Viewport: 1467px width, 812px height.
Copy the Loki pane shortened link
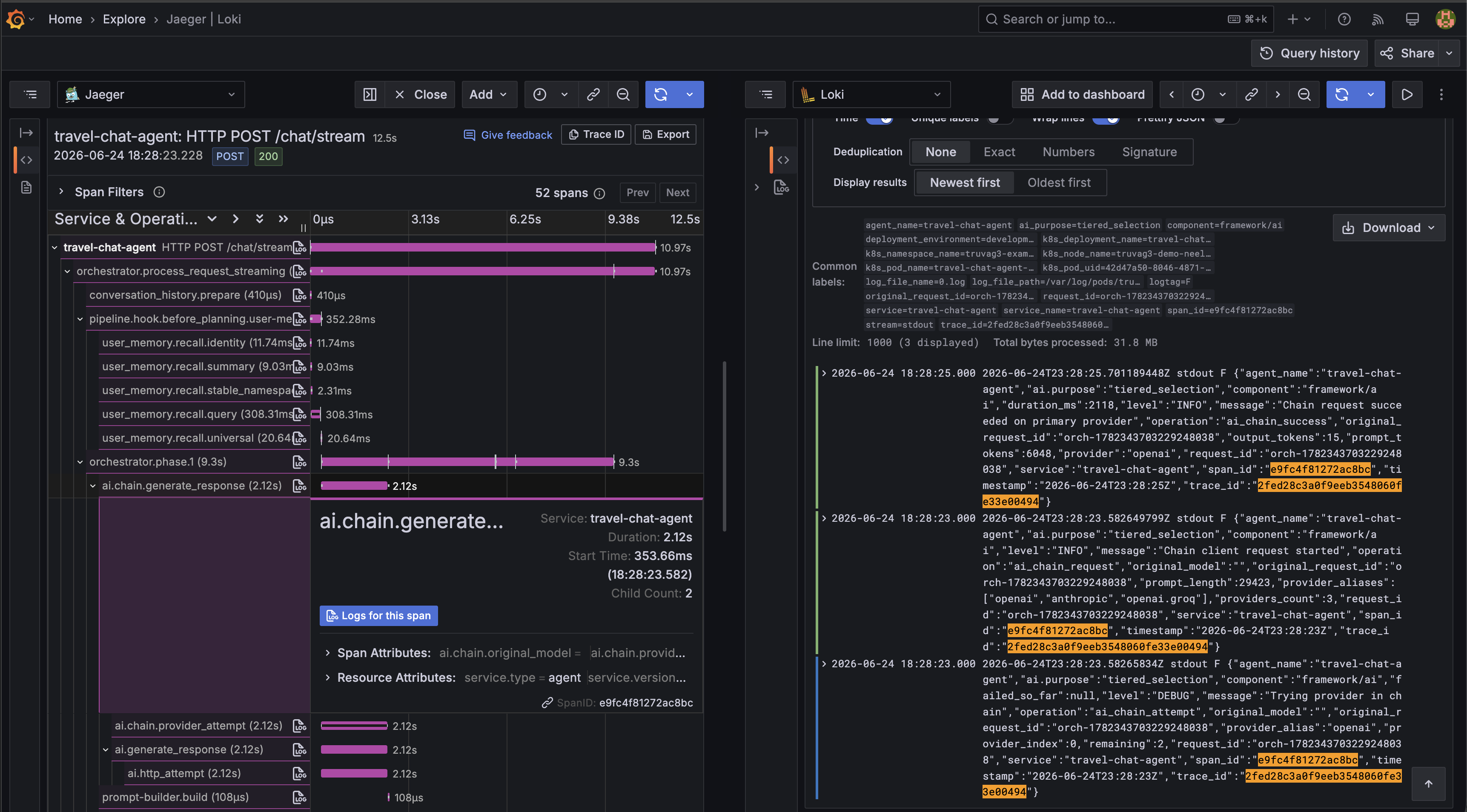[1251, 94]
